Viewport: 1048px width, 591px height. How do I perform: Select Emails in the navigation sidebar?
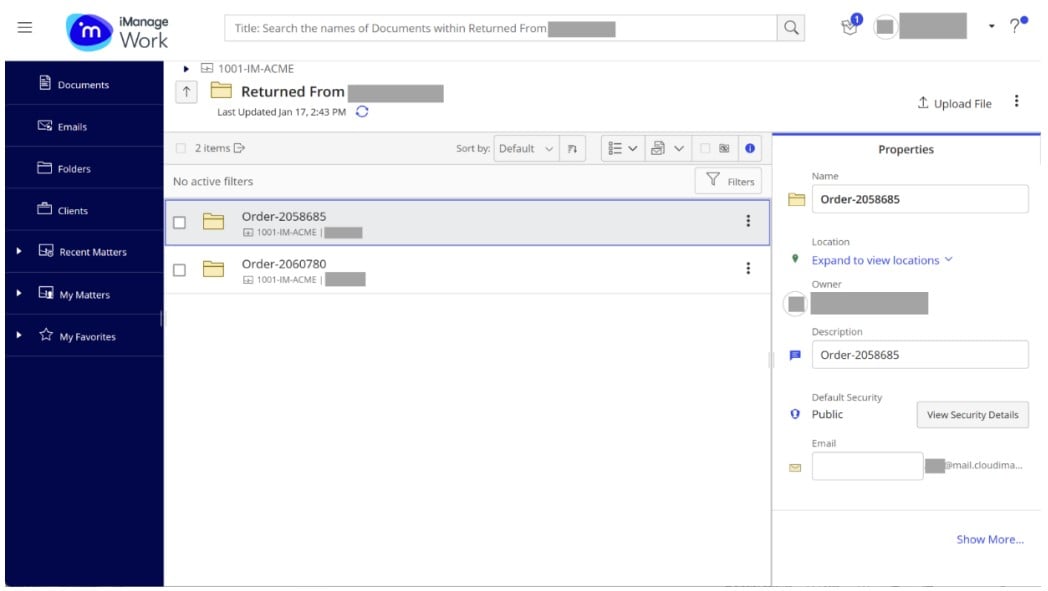[65, 125]
